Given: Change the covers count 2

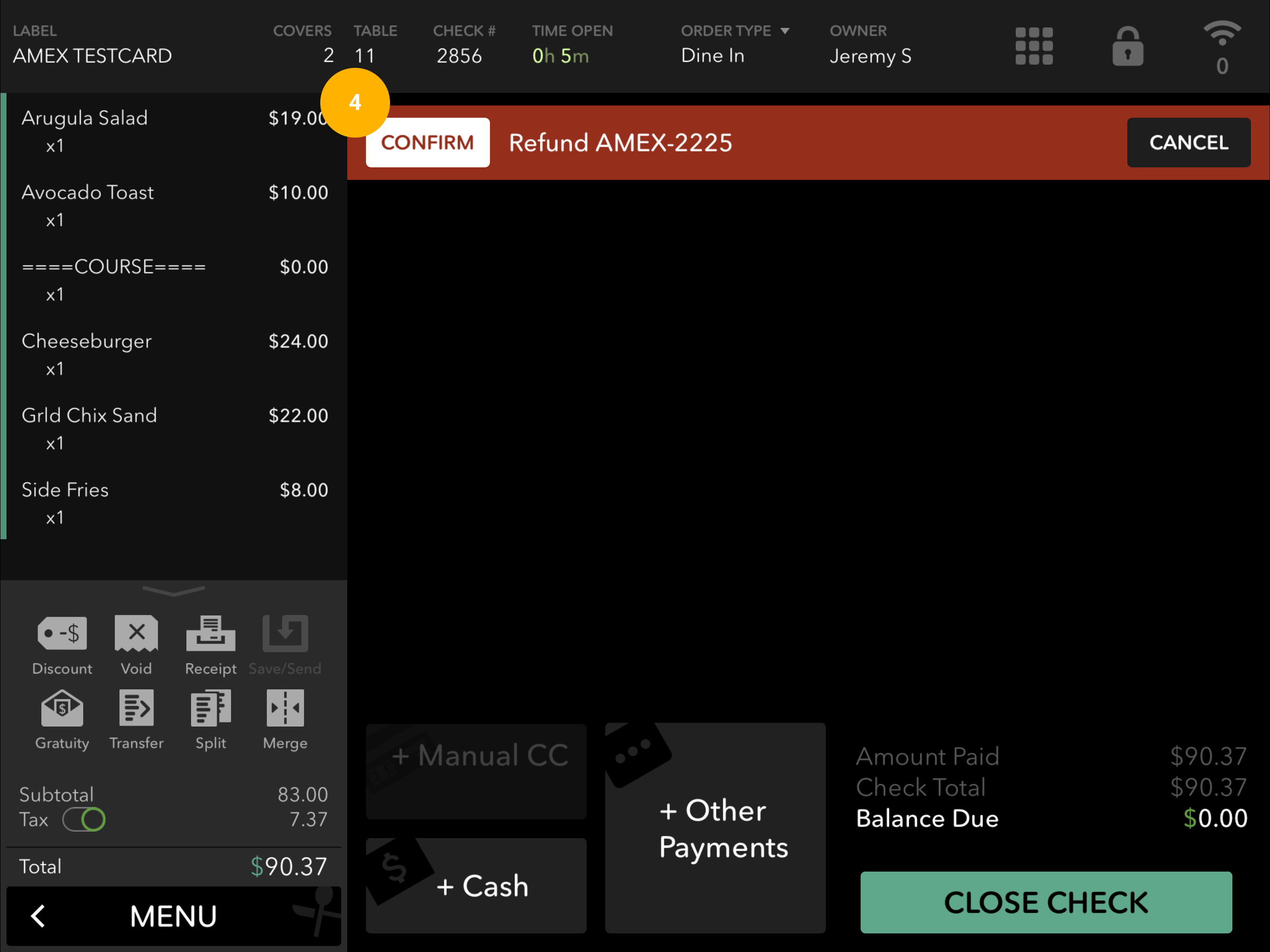Looking at the screenshot, I should pyautogui.click(x=328, y=56).
